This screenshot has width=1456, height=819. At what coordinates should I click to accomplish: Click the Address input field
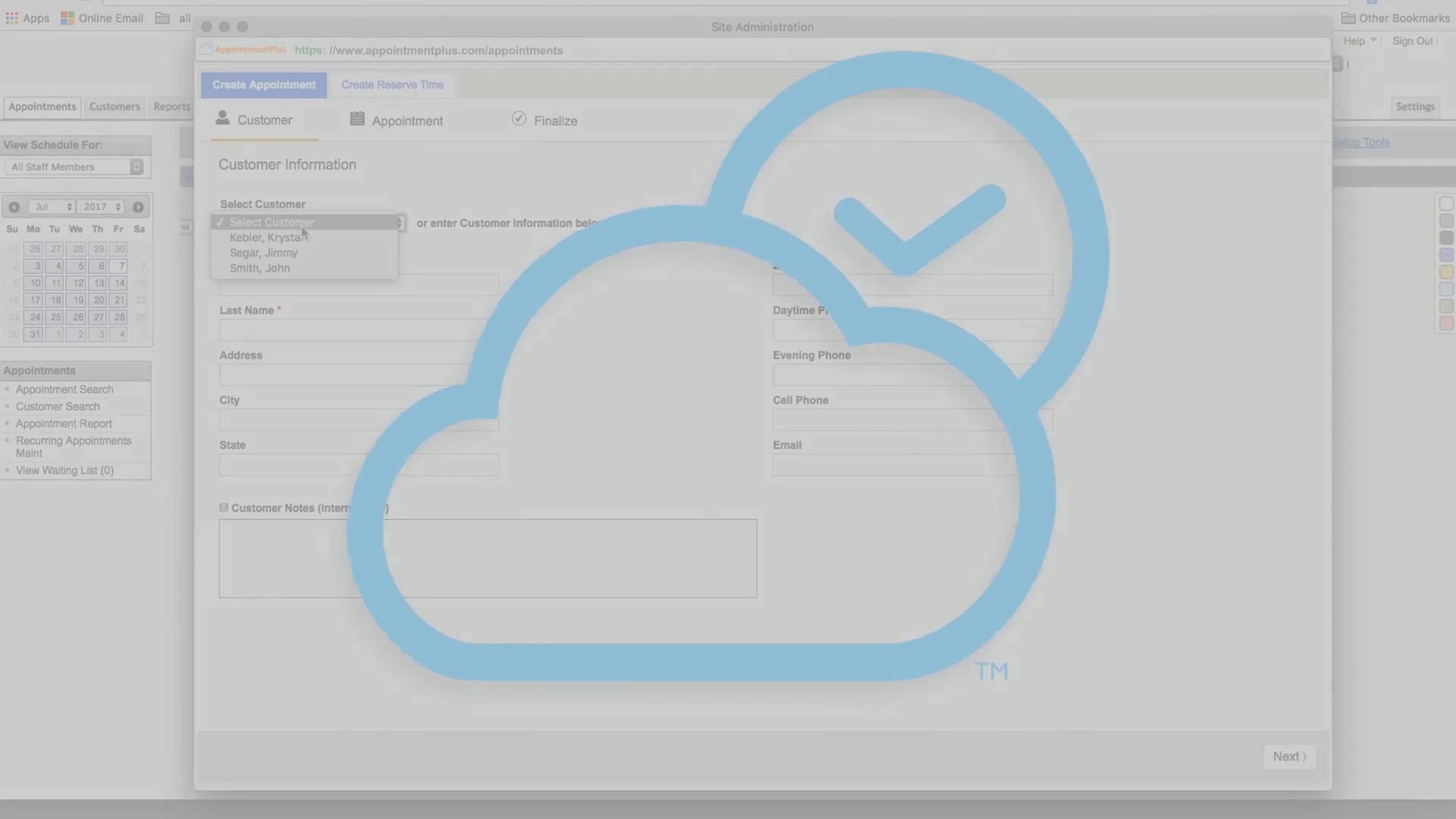(x=359, y=375)
